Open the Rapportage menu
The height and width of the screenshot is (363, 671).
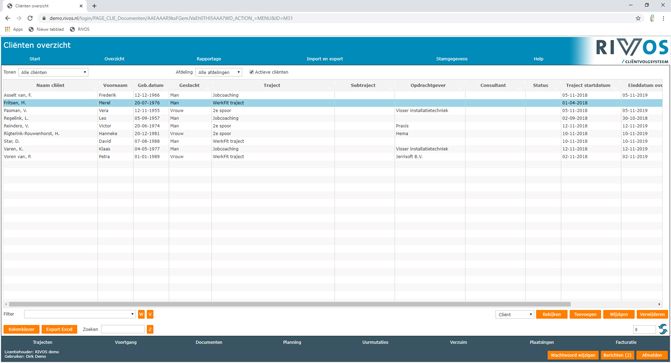209,59
